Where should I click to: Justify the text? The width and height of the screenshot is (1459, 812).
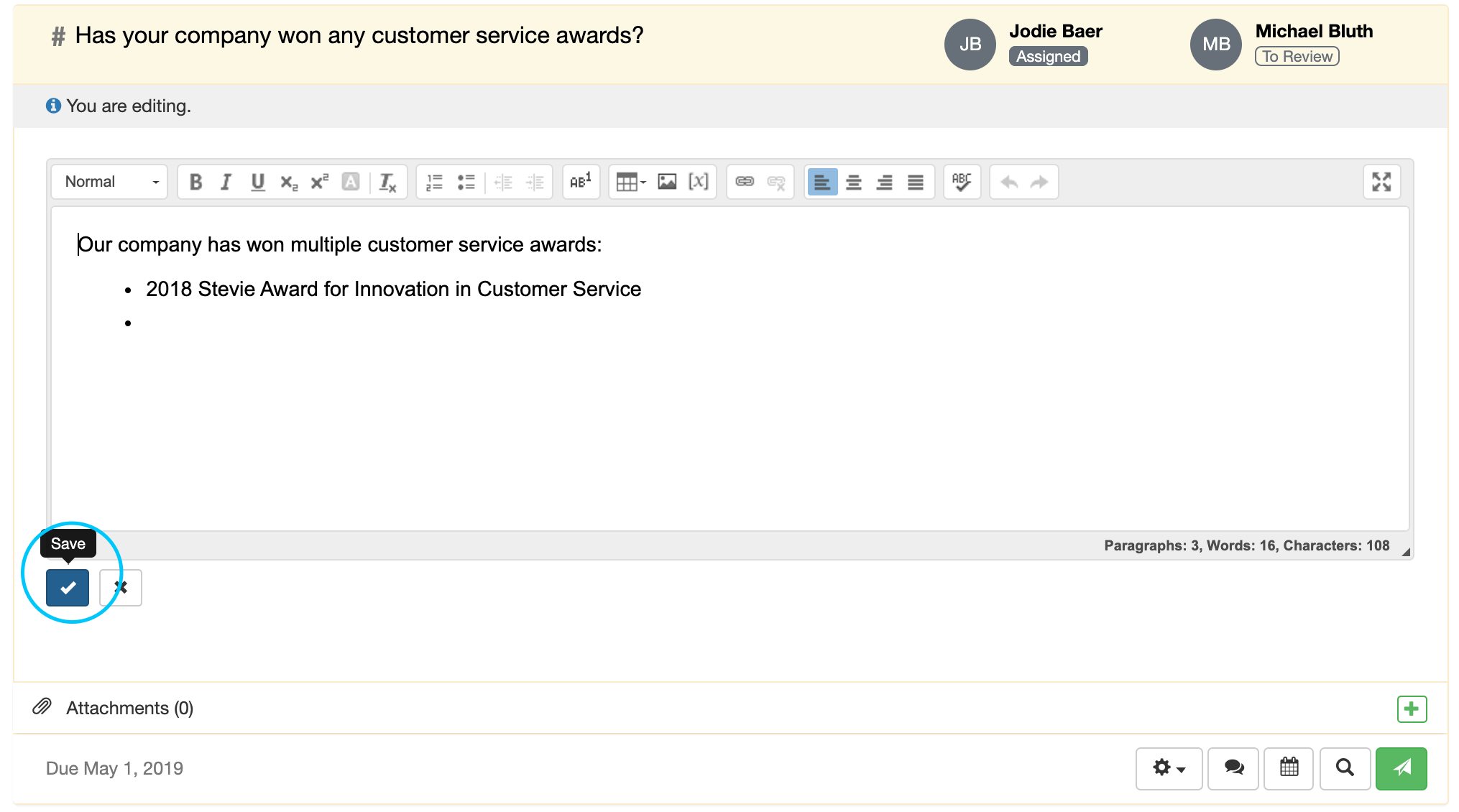915,182
